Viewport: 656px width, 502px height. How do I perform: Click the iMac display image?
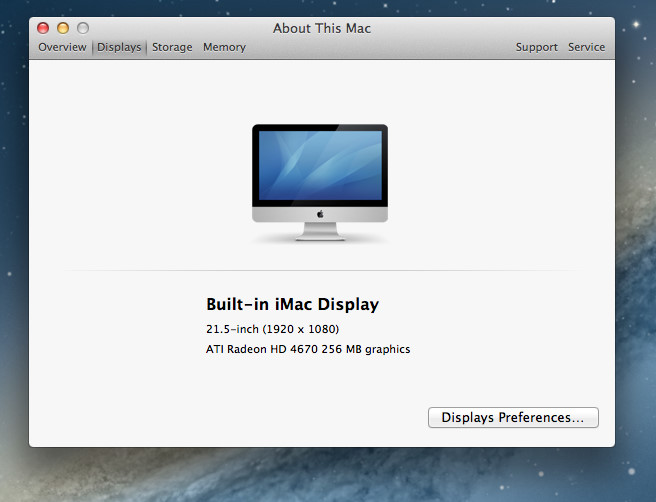[x=320, y=182]
